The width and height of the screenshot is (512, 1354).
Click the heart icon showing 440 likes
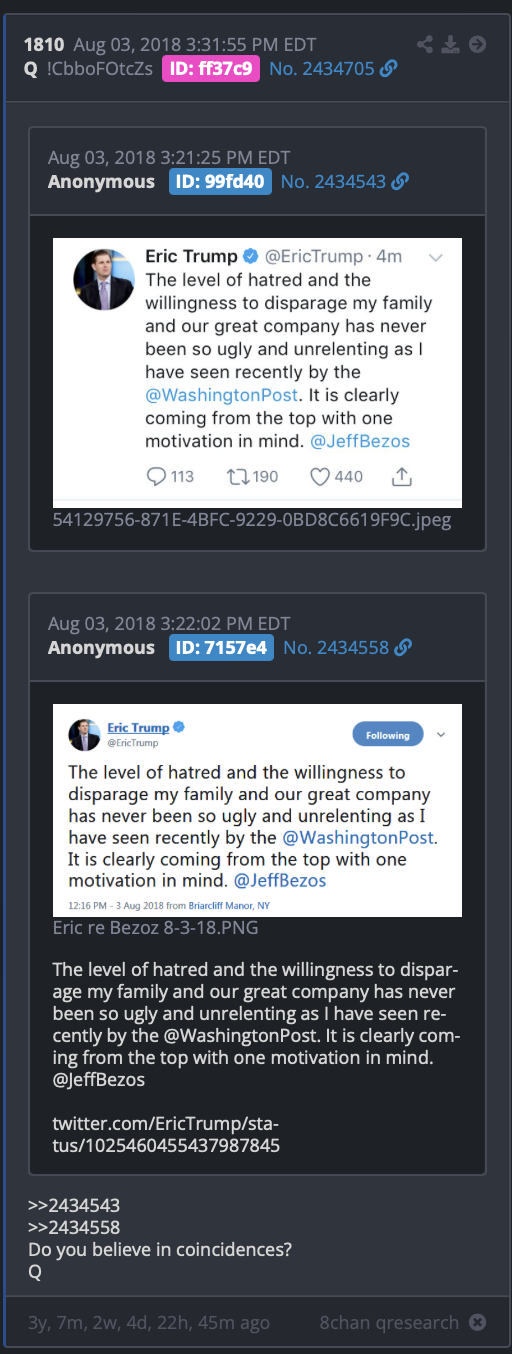pos(320,477)
